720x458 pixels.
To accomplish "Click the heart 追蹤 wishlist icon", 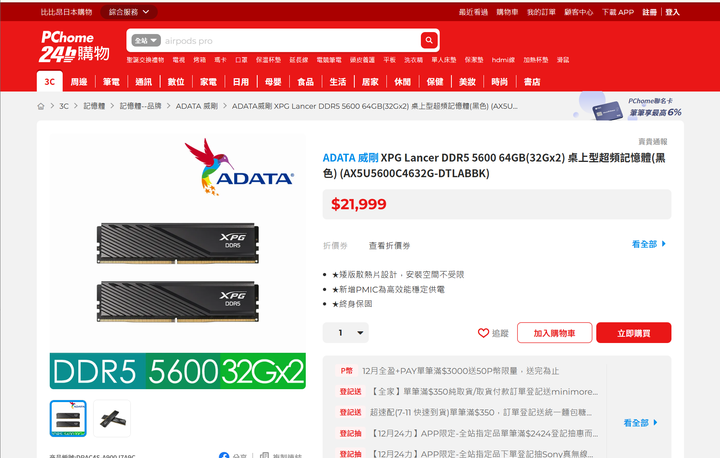I will click(484, 333).
